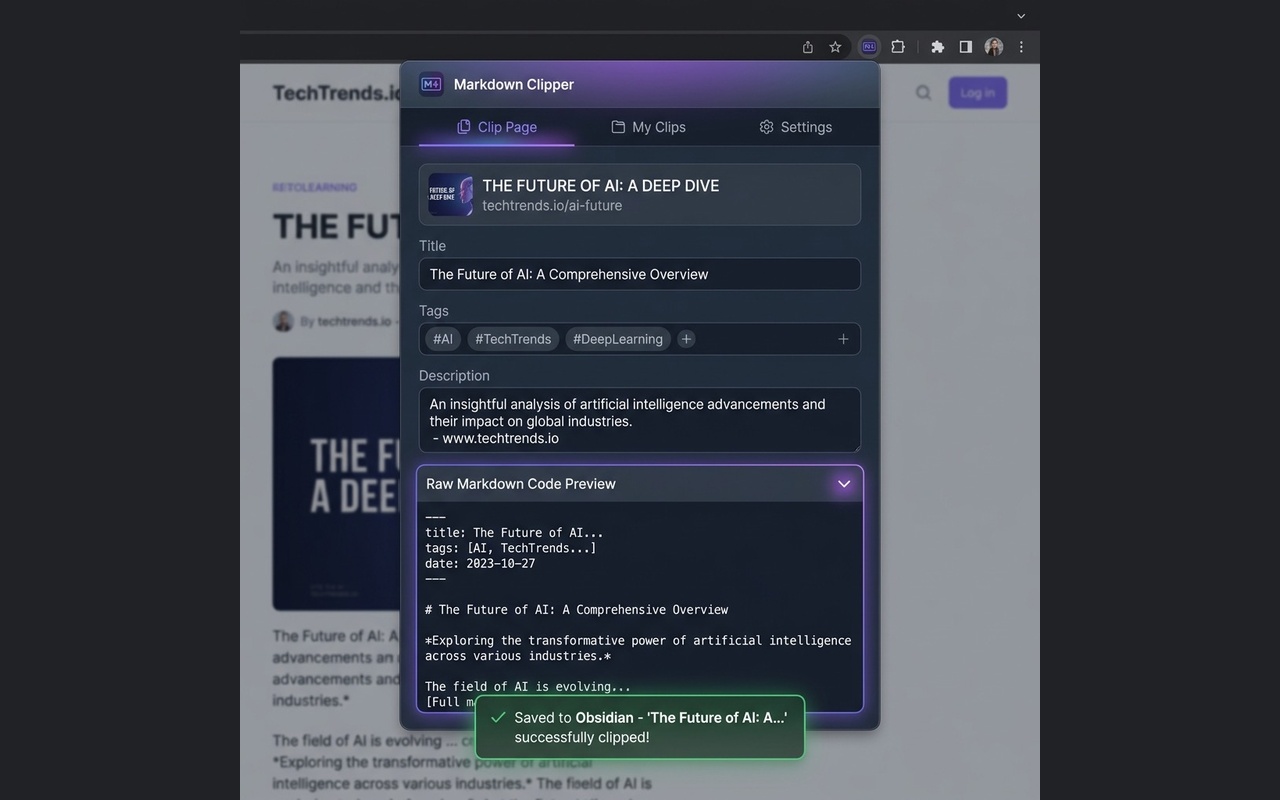1280x800 pixels.
Task: Click the browser share icon
Action: (808, 47)
